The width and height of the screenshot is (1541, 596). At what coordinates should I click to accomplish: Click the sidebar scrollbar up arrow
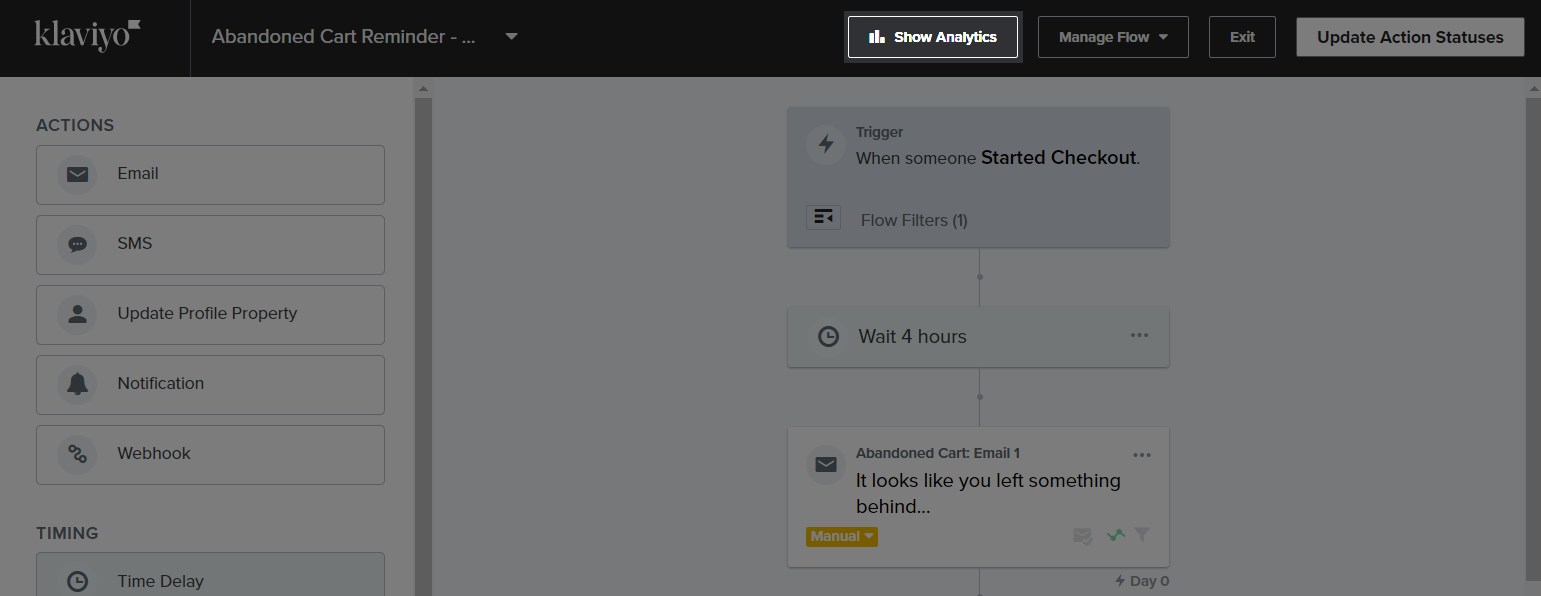[423, 89]
